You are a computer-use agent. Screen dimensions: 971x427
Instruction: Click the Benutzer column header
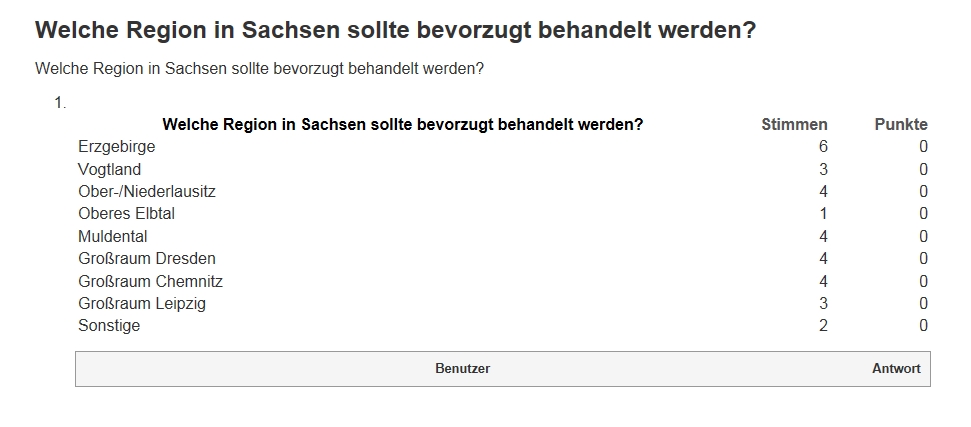tap(463, 369)
